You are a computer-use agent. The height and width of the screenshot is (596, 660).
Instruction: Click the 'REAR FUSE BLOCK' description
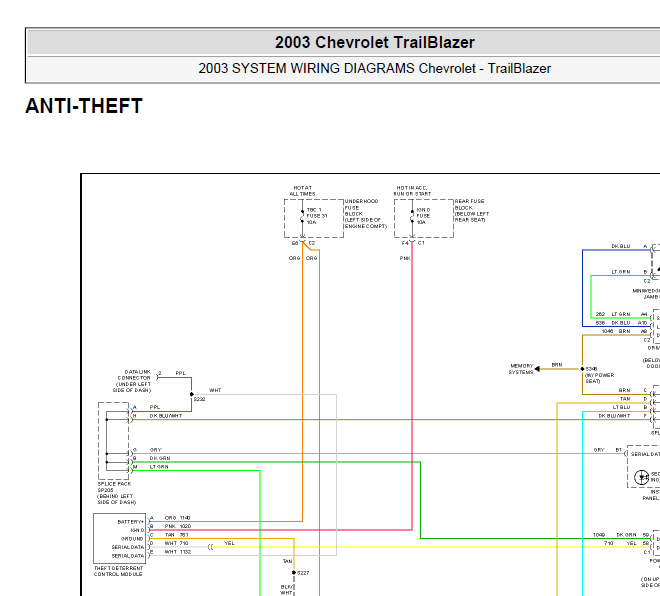pos(471,210)
